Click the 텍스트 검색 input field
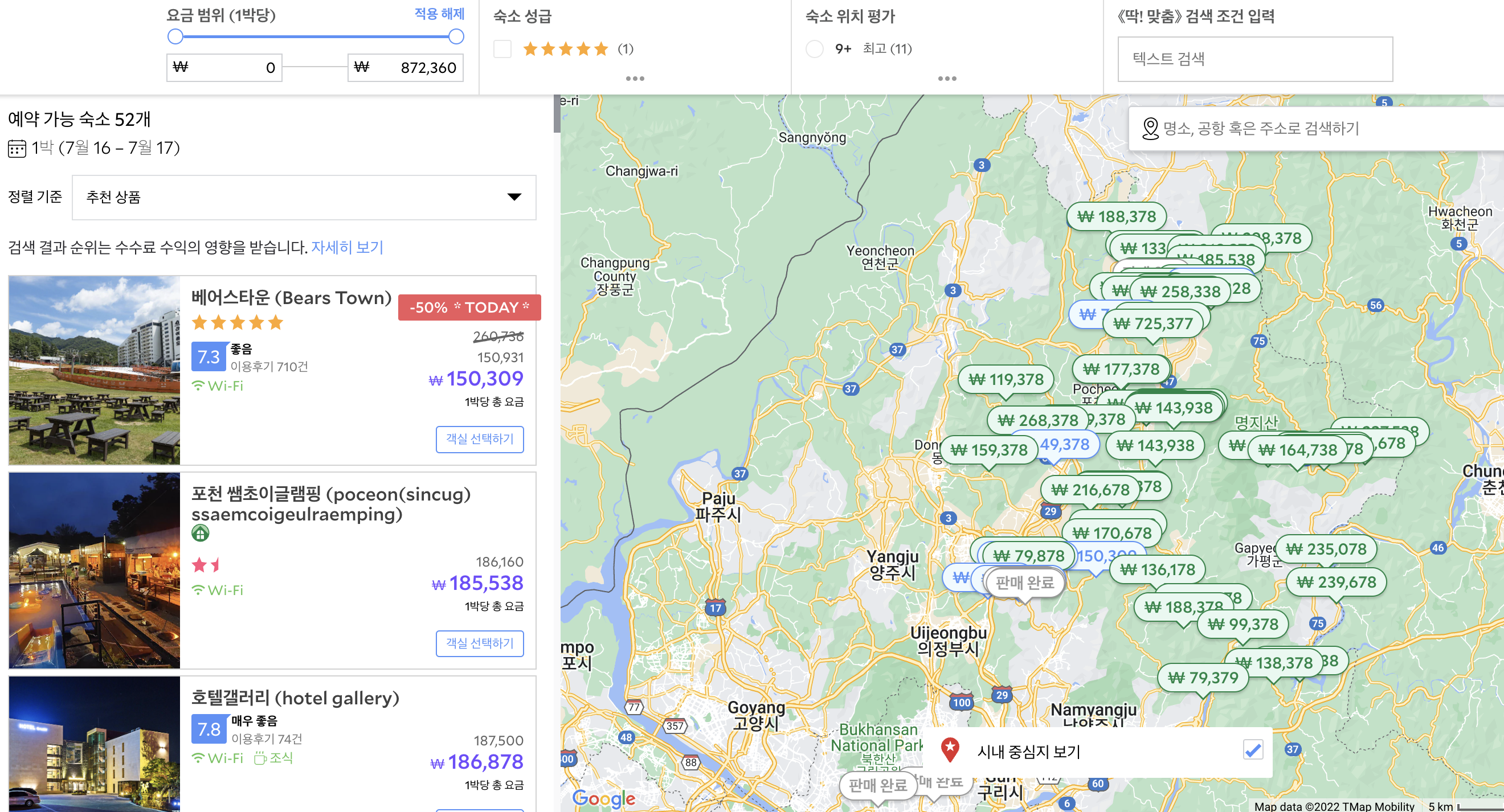 click(x=1254, y=59)
